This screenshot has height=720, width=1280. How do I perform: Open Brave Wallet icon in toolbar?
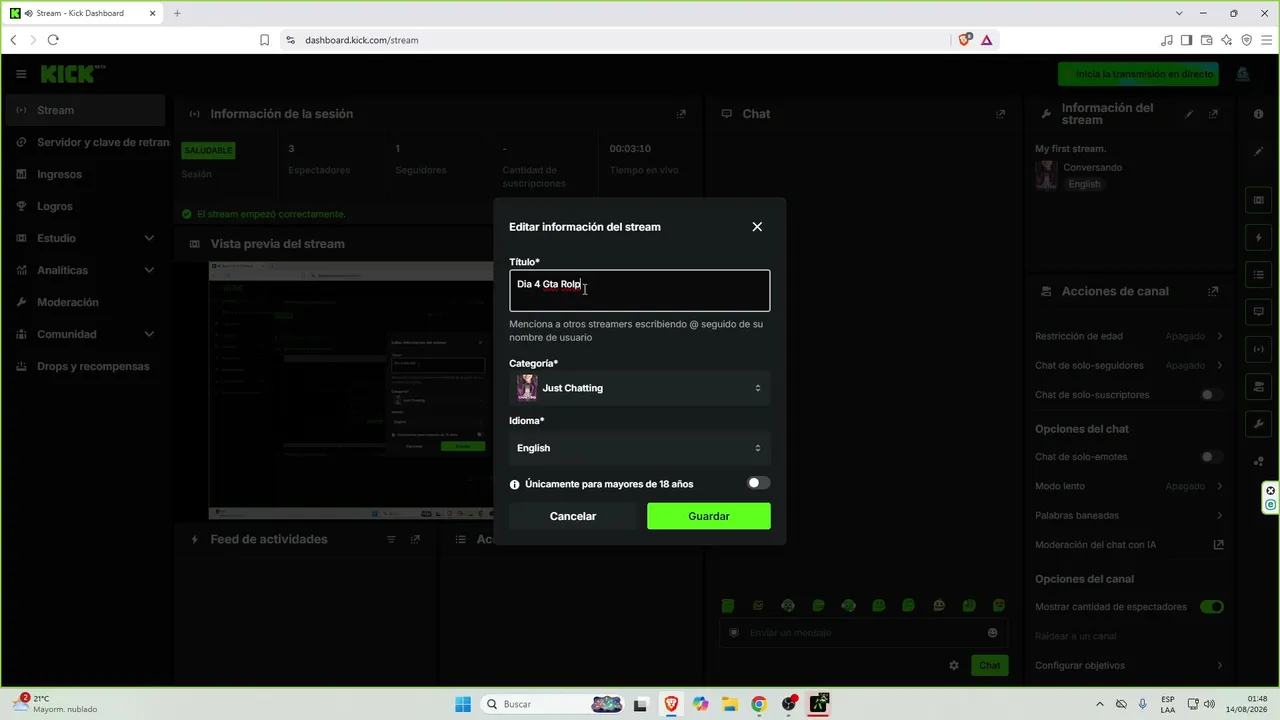click(x=1207, y=40)
